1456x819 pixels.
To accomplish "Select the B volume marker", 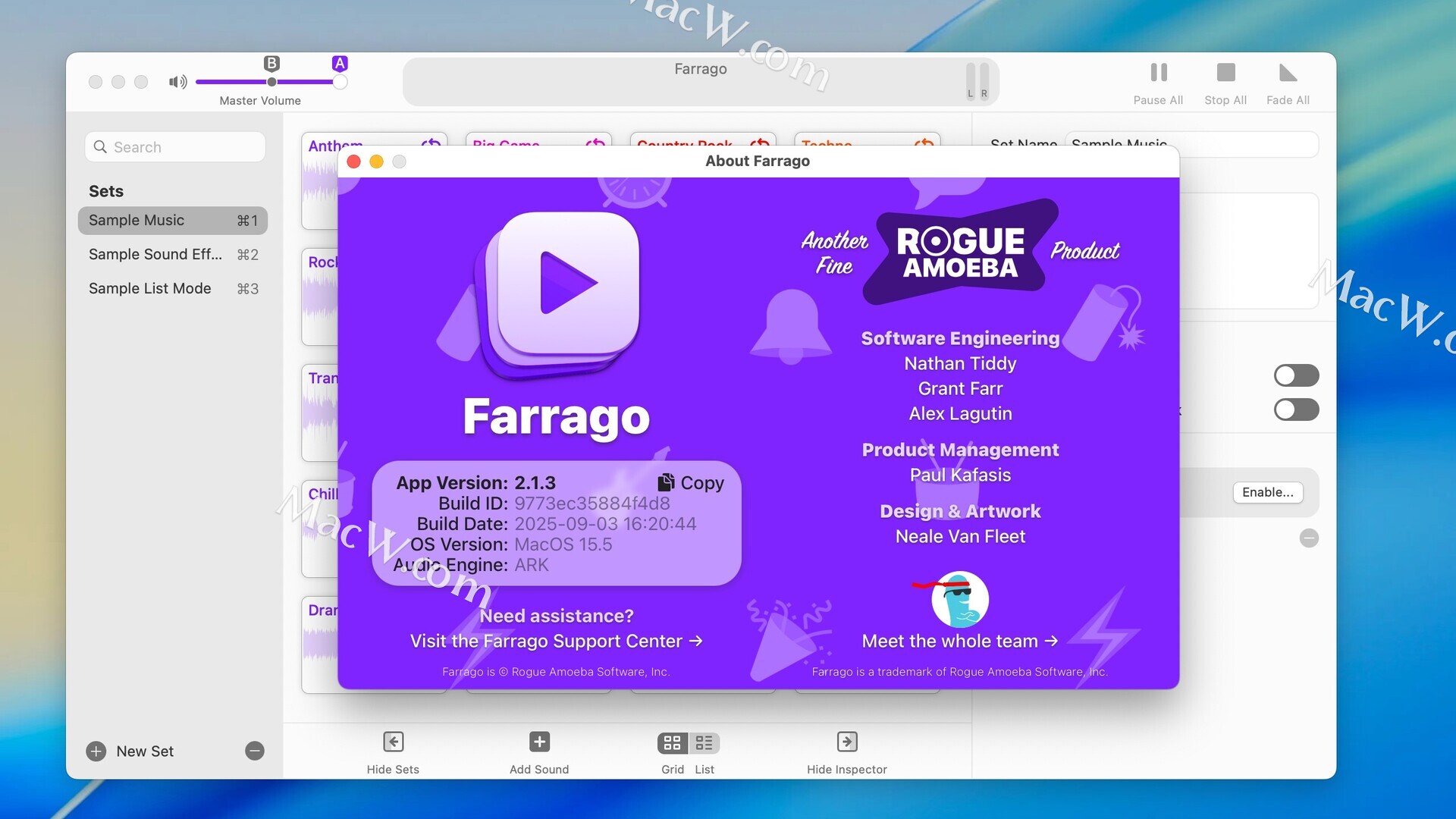I will (x=271, y=64).
